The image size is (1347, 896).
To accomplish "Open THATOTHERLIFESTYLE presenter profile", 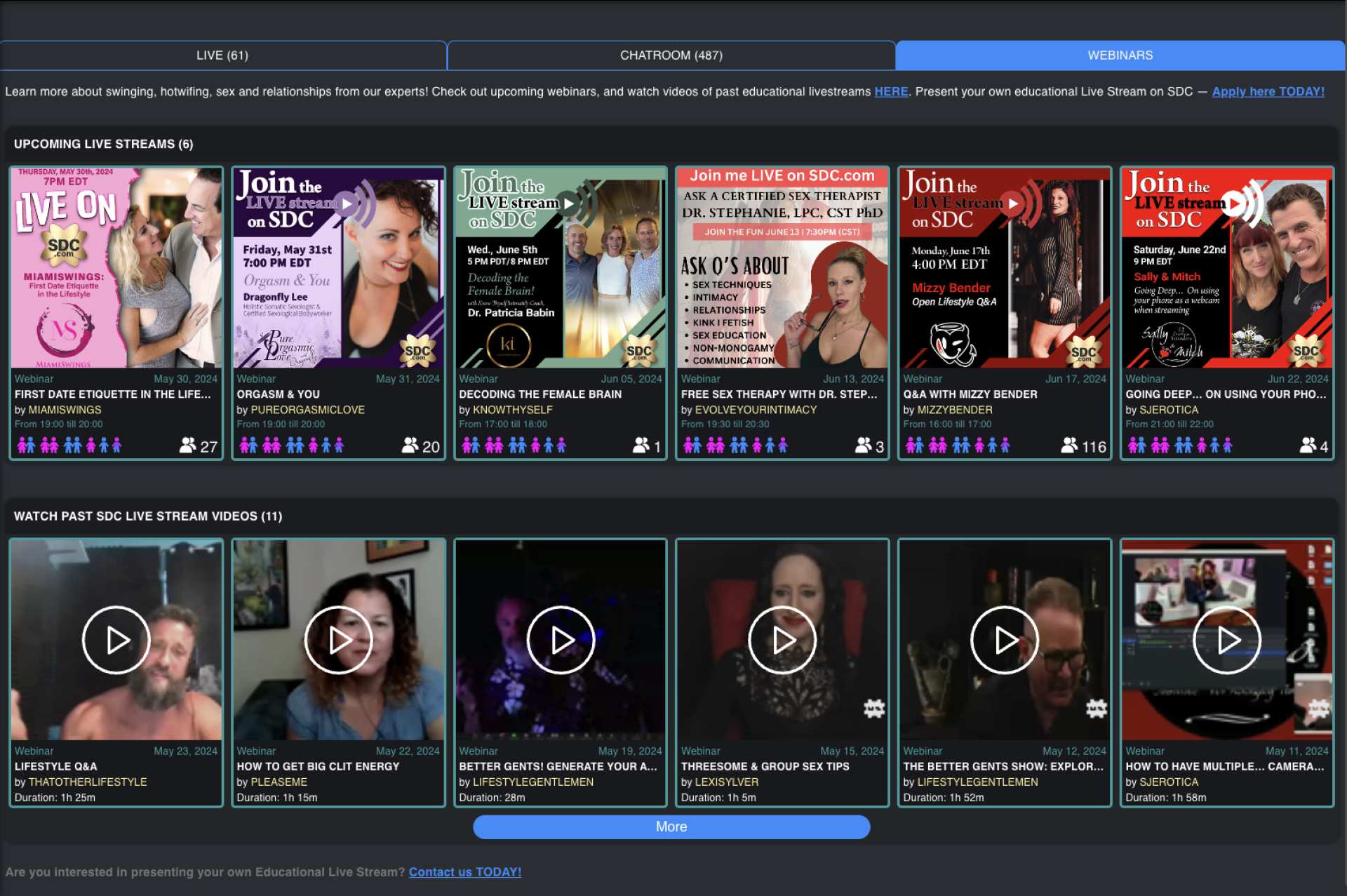I will (88, 782).
